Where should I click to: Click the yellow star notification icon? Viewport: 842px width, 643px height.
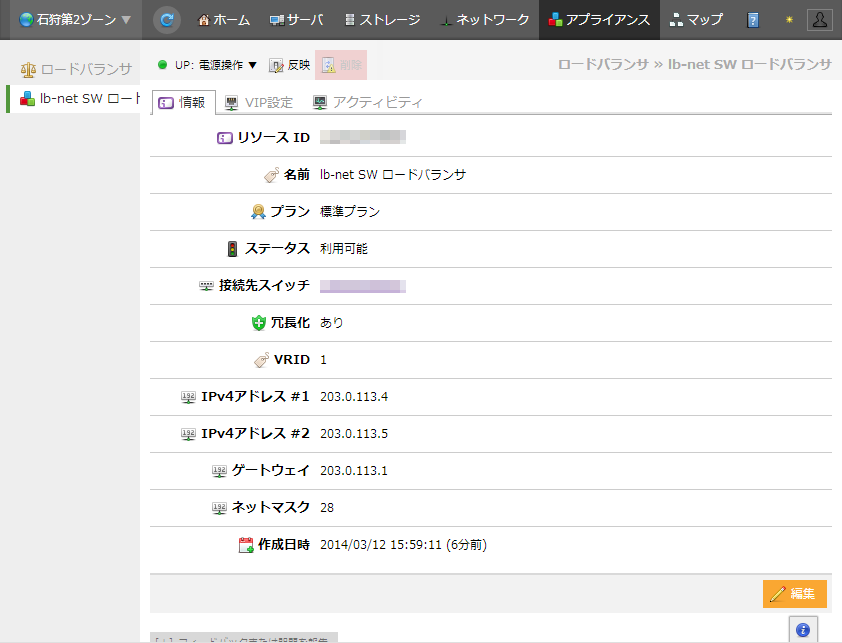tap(787, 20)
